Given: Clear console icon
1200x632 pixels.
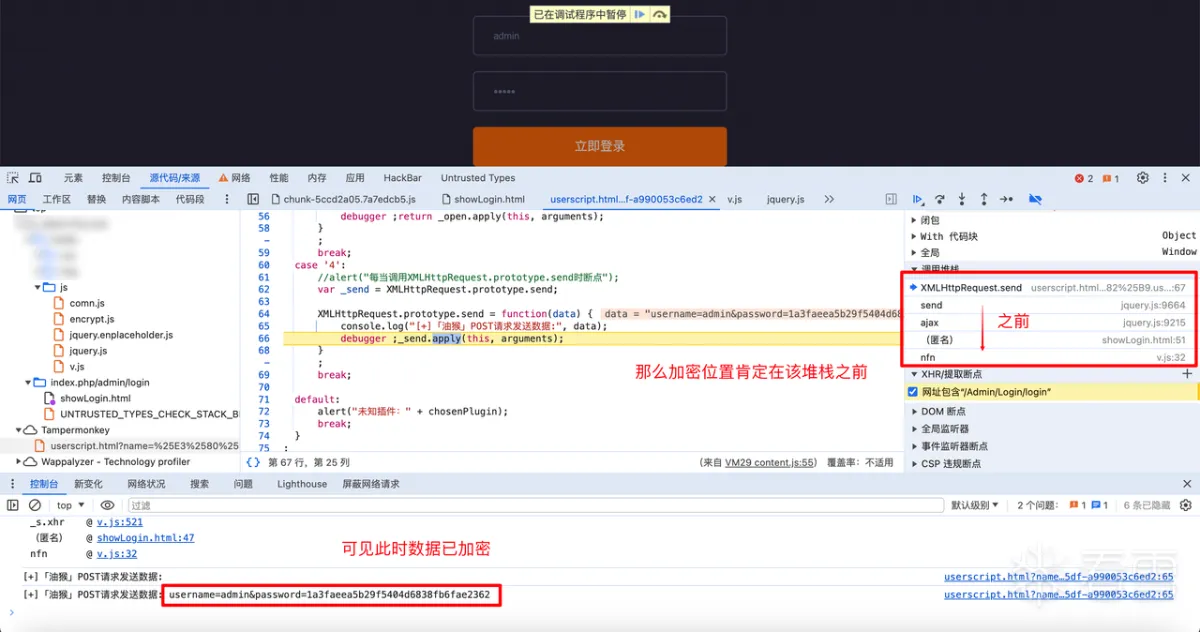Looking at the screenshot, I should (35, 505).
